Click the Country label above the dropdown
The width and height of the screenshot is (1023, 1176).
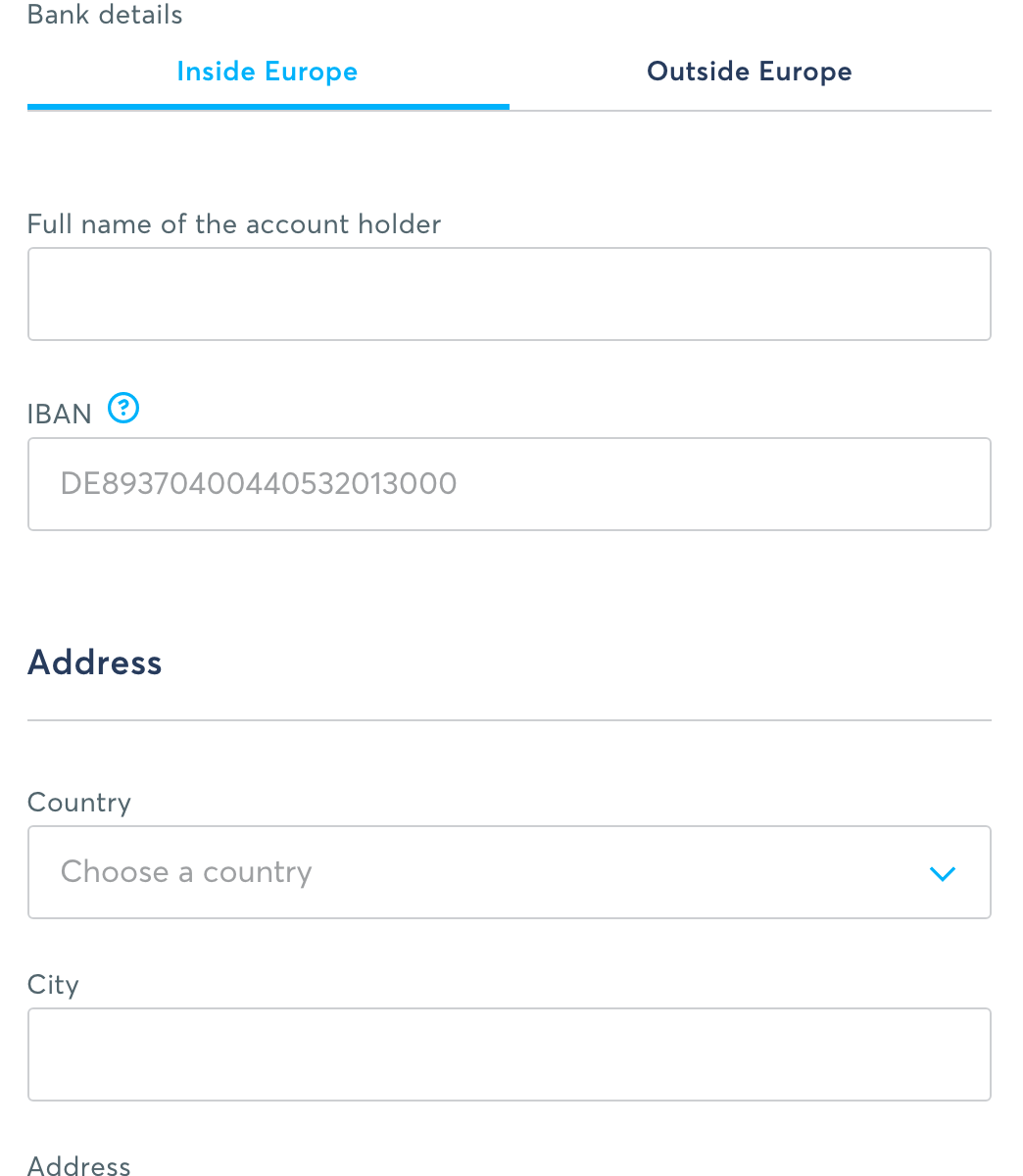click(x=79, y=803)
